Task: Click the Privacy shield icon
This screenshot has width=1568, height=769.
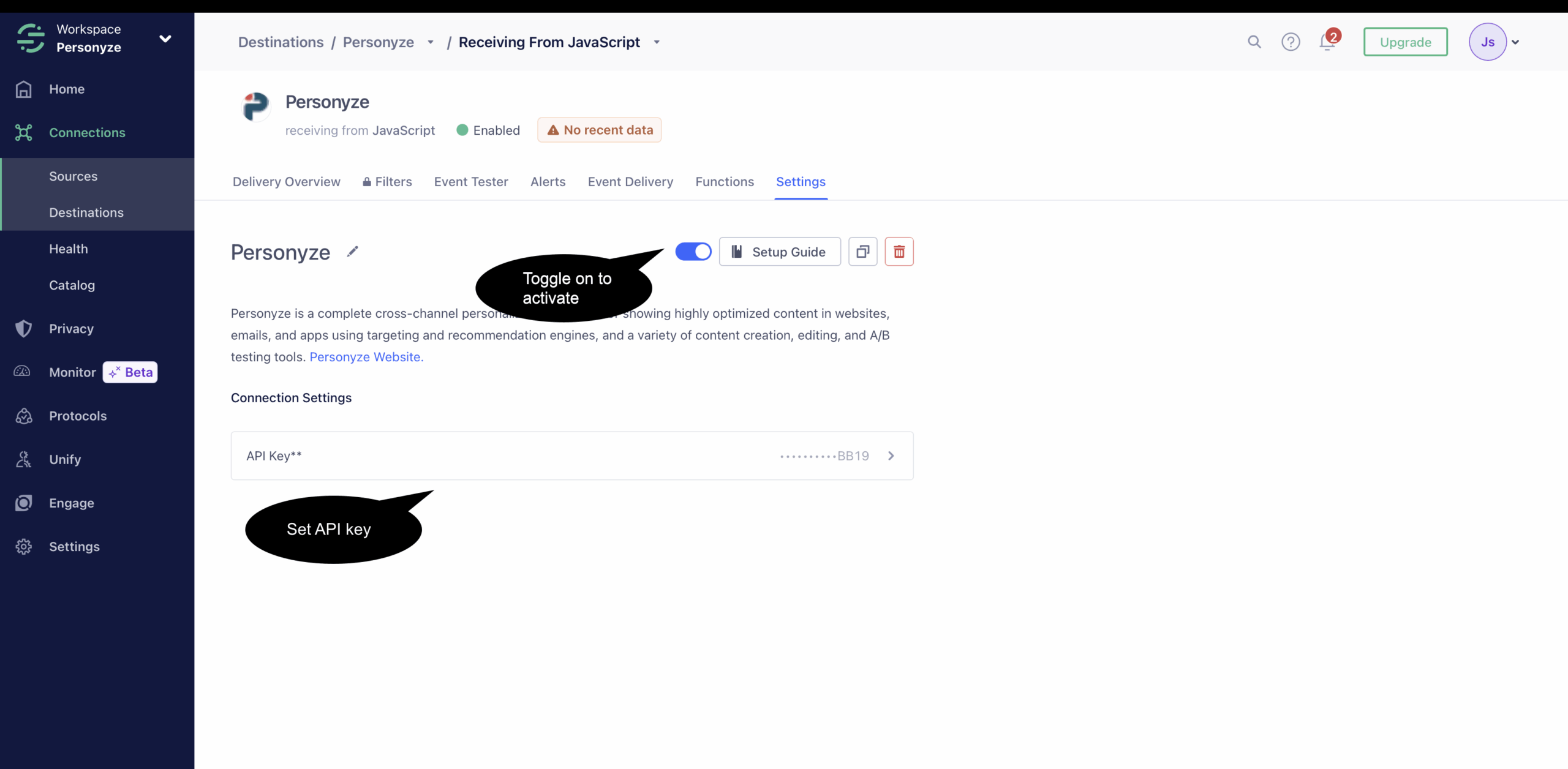Action: click(23, 329)
